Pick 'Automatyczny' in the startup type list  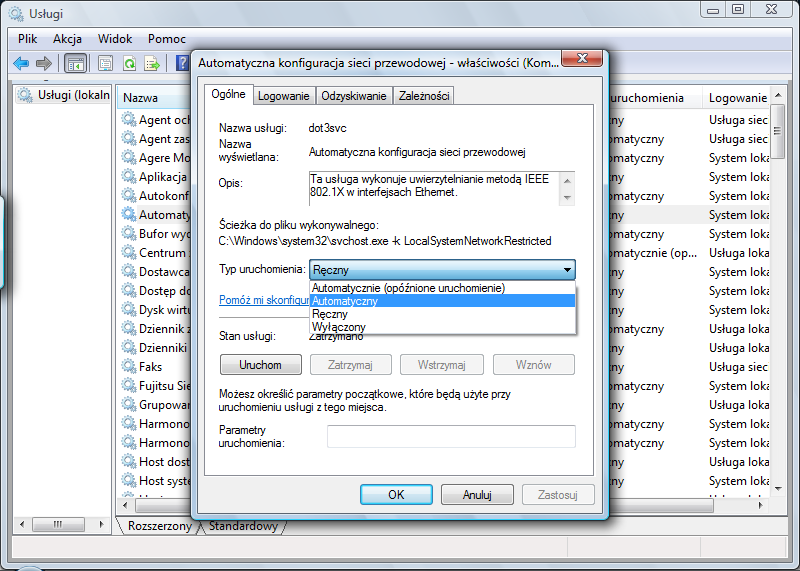(345, 301)
